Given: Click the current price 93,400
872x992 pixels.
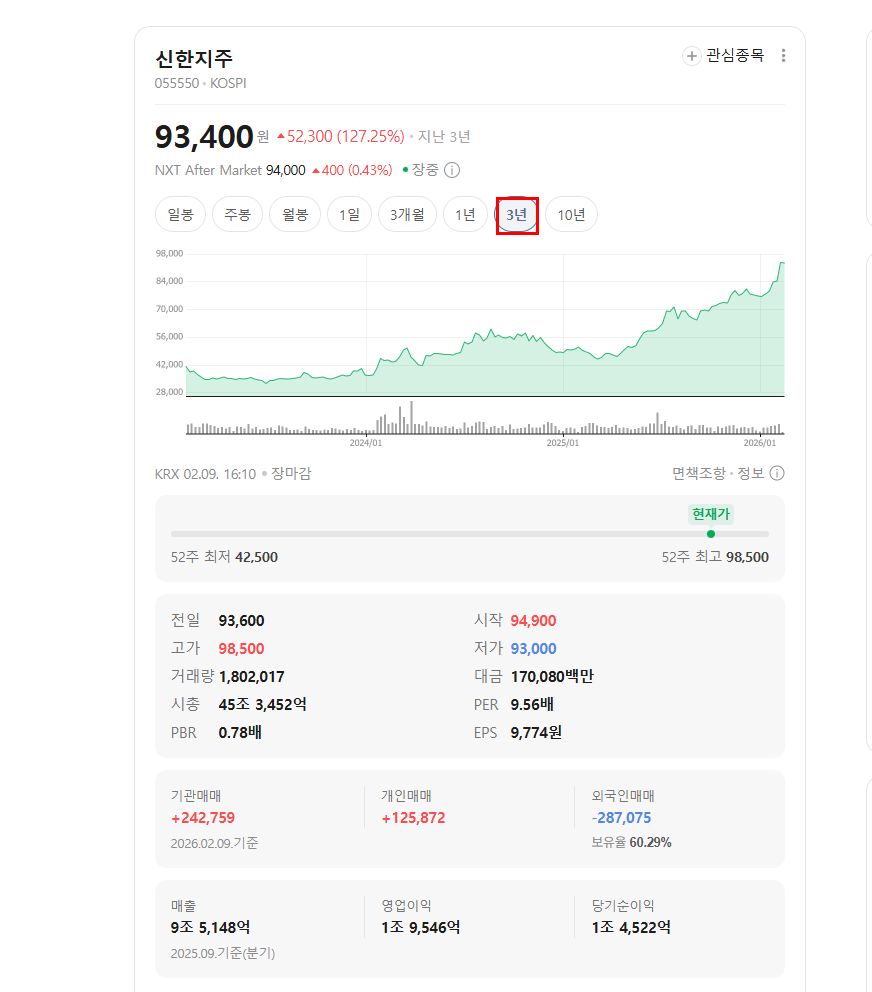Looking at the screenshot, I should tap(204, 137).
